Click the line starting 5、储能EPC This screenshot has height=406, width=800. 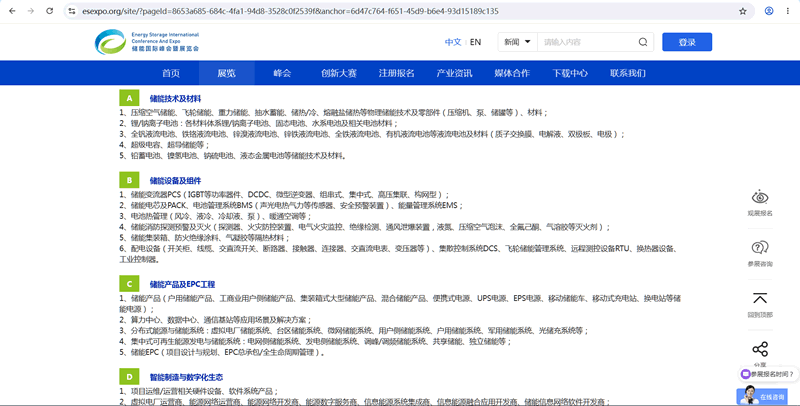[x=222, y=352]
